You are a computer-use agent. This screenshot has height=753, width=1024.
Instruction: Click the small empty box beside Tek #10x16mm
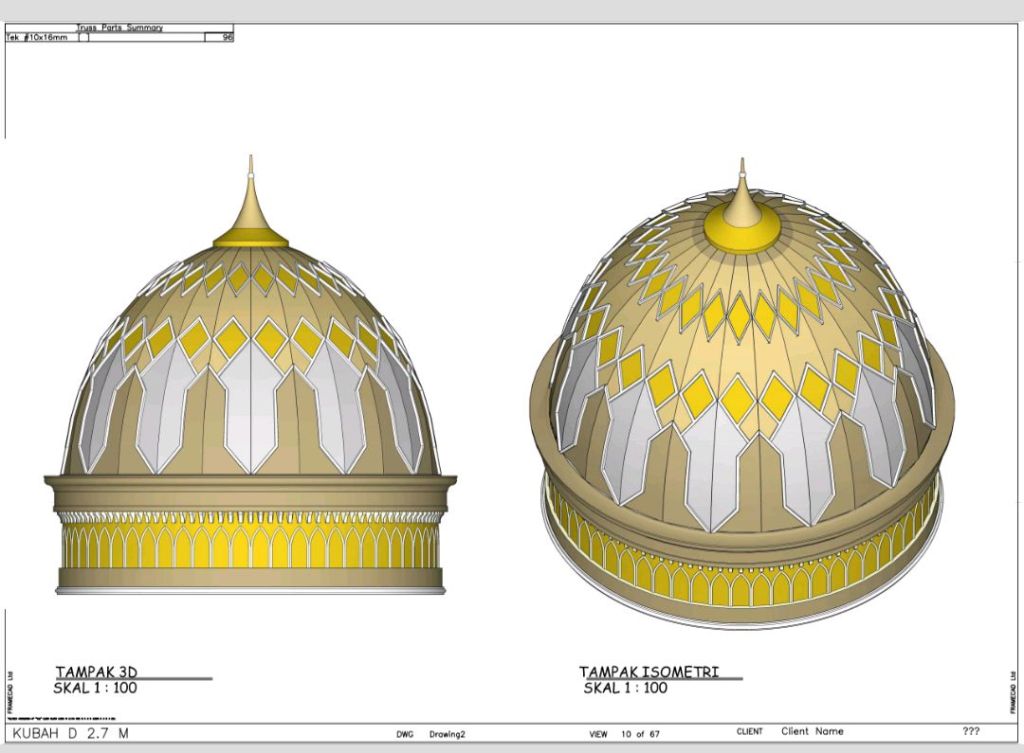(x=83, y=37)
